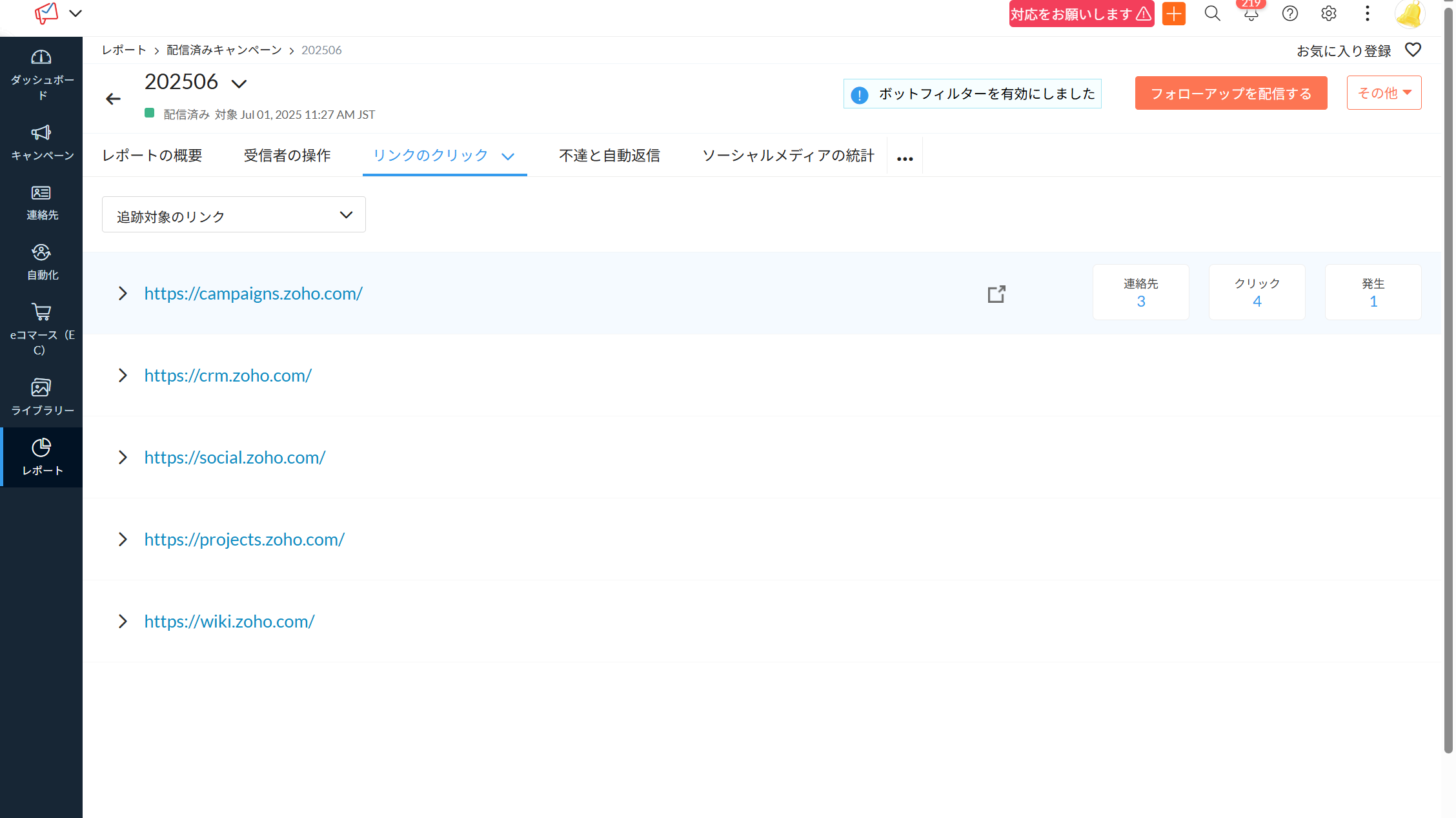Open the 追跡対象のリンク dropdown
This screenshot has height=818, width=1456.
click(x=234, y=215)
